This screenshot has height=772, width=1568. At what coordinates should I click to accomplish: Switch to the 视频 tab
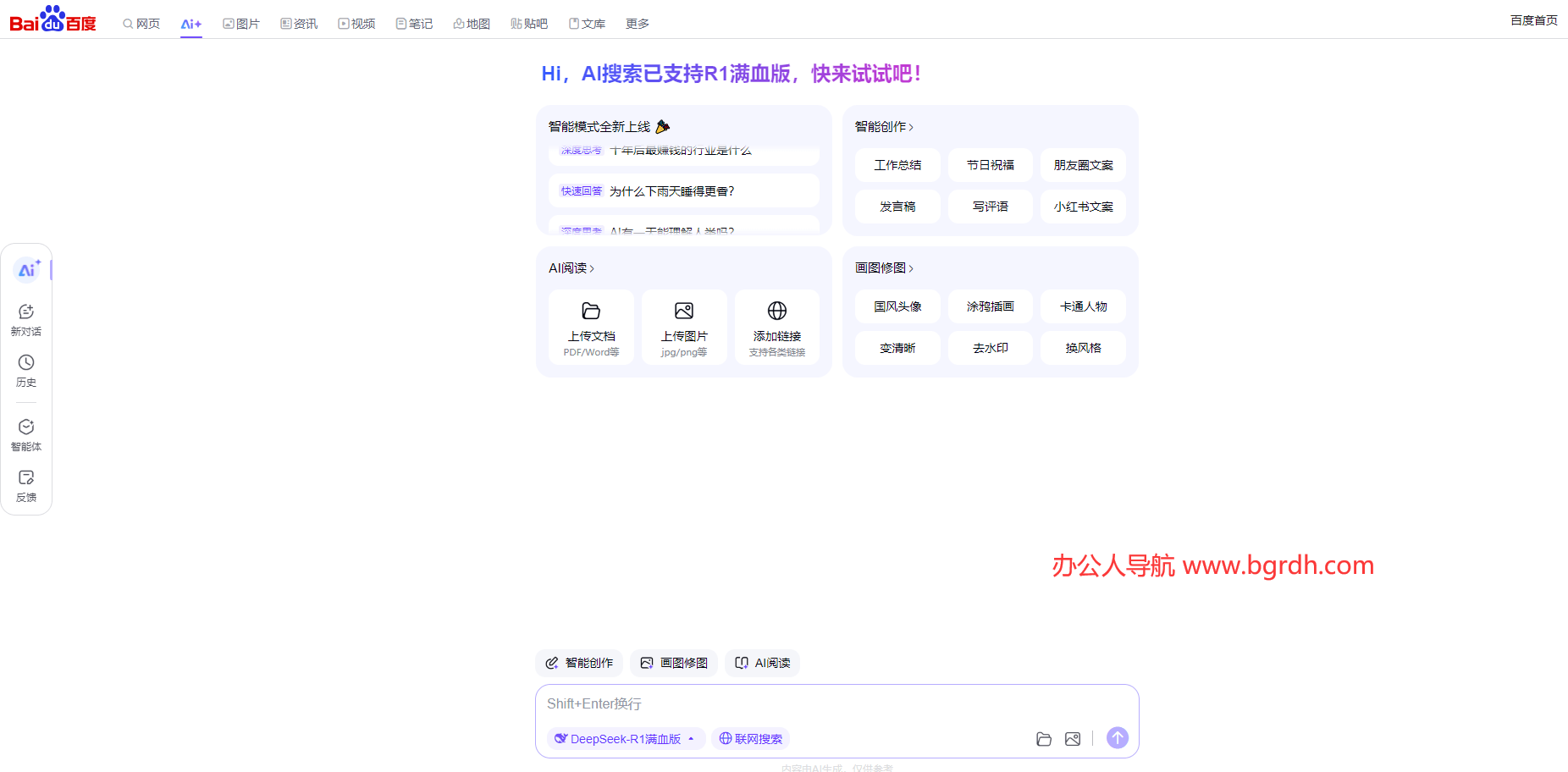click(356, 24)
